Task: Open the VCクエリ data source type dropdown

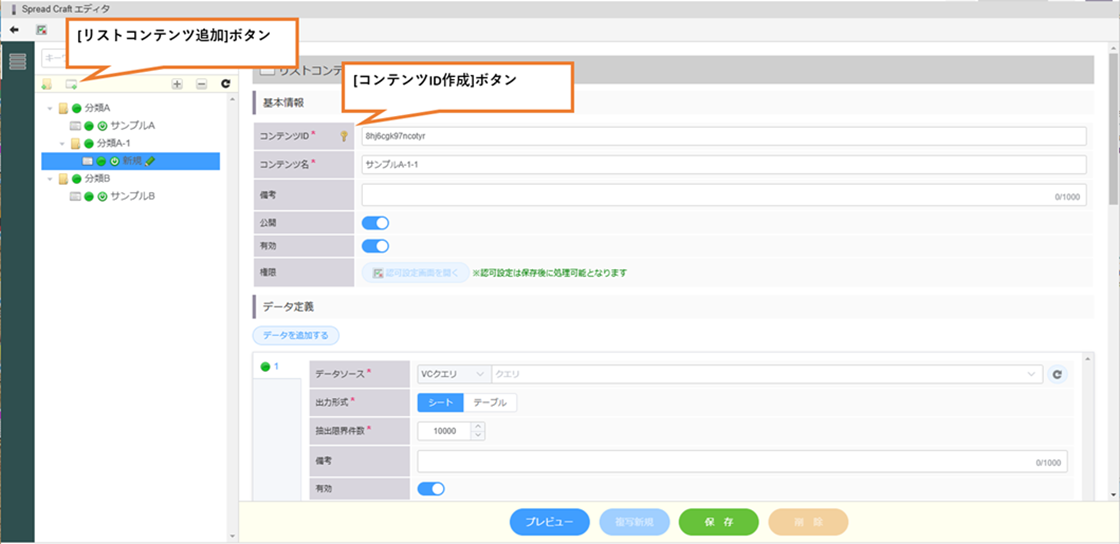Action: tap(453, 374)
